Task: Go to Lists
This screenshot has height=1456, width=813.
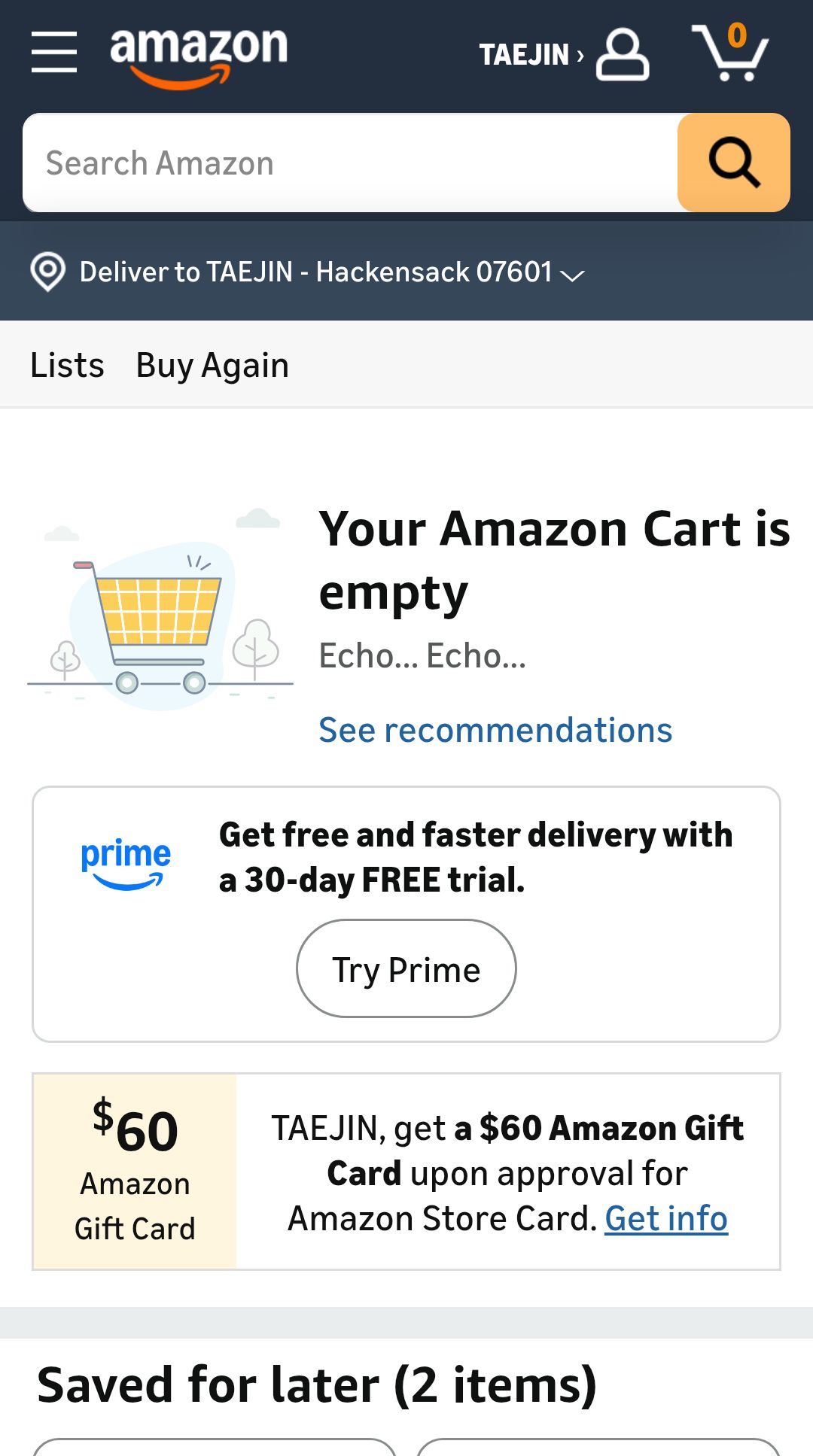Action: tap(67, 366)
